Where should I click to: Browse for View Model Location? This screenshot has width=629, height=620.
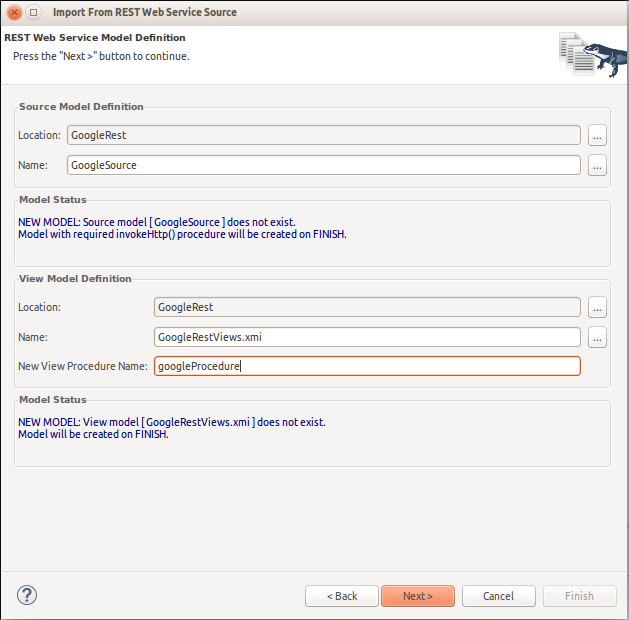coord(597,307)
